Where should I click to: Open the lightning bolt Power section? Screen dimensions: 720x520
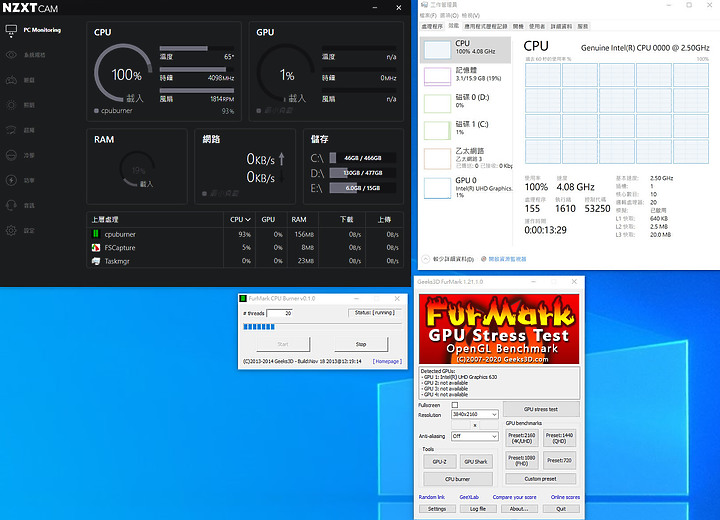click(11, 180)
